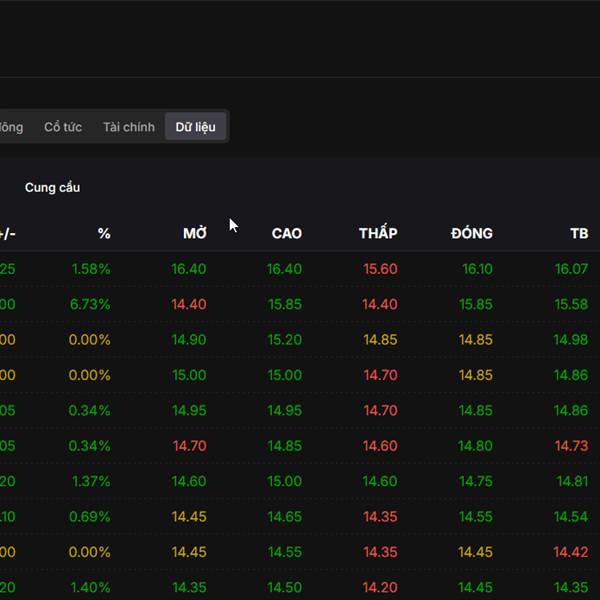Sort by the % column header
Screen dimensions: 600x600
(x=104, y=233)
